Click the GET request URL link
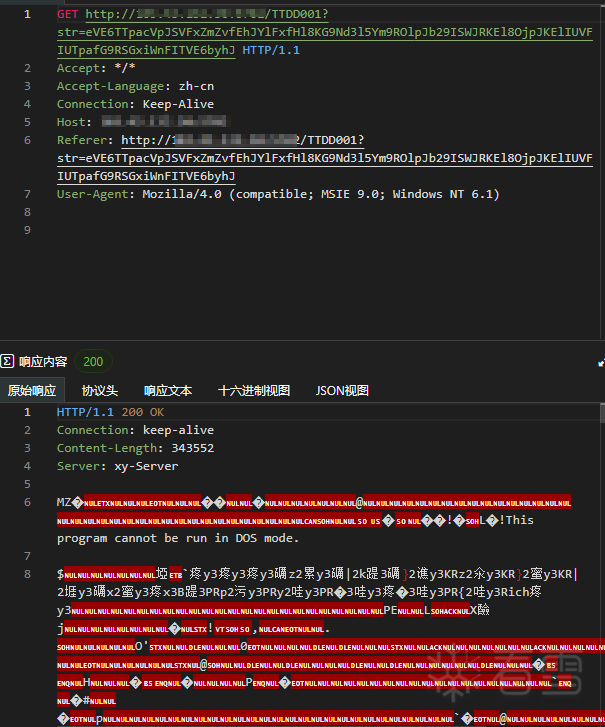The width and height of the screenshot is (605, 727). point(325,32)
